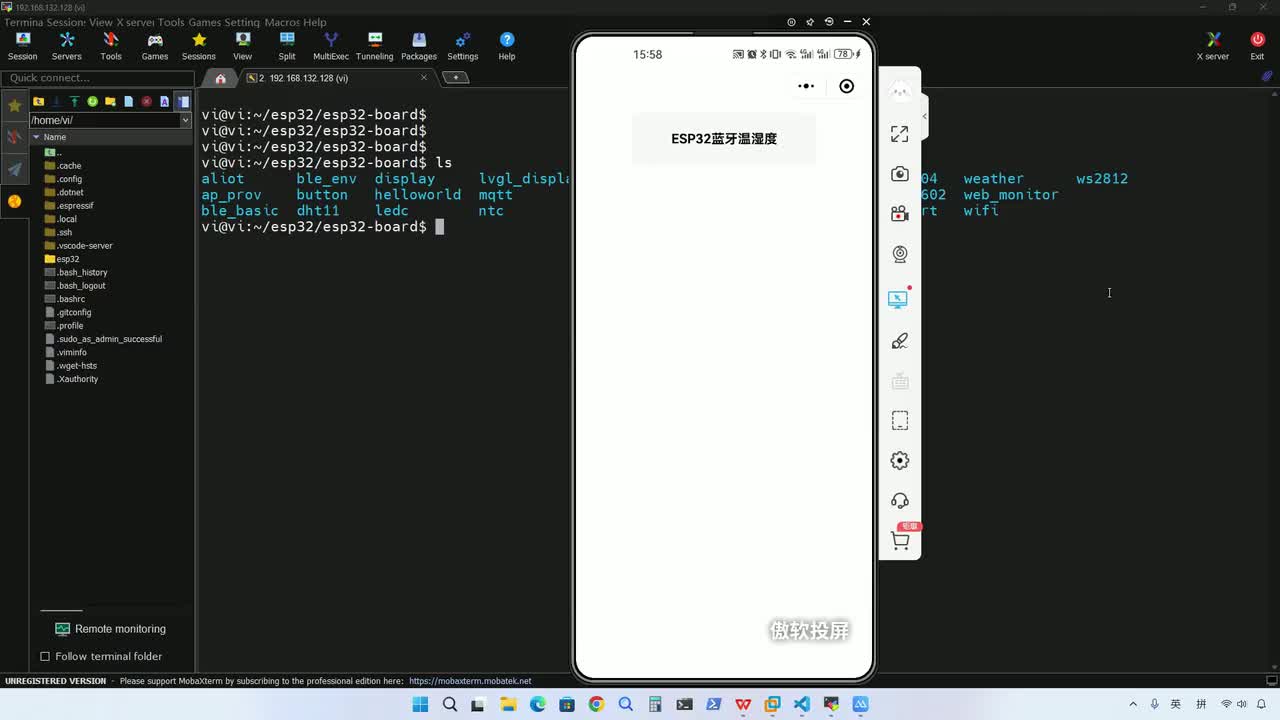
Task: Open the mobaxterm.mobatek.net link
Action: pos(470,681)
